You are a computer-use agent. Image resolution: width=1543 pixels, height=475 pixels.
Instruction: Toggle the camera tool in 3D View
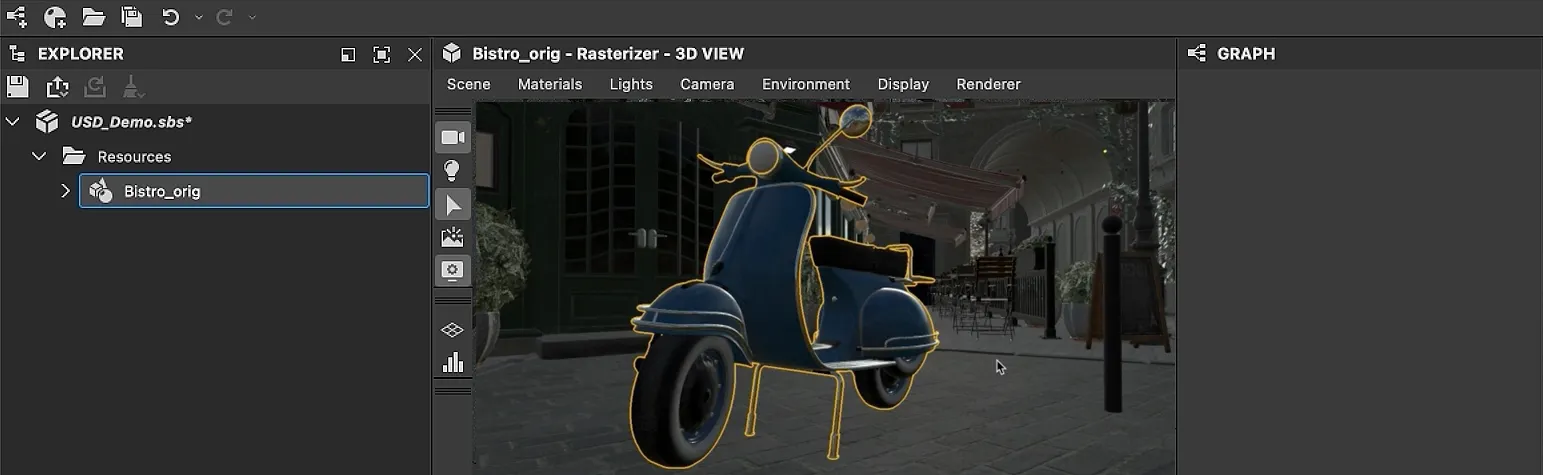coord(453,137)
